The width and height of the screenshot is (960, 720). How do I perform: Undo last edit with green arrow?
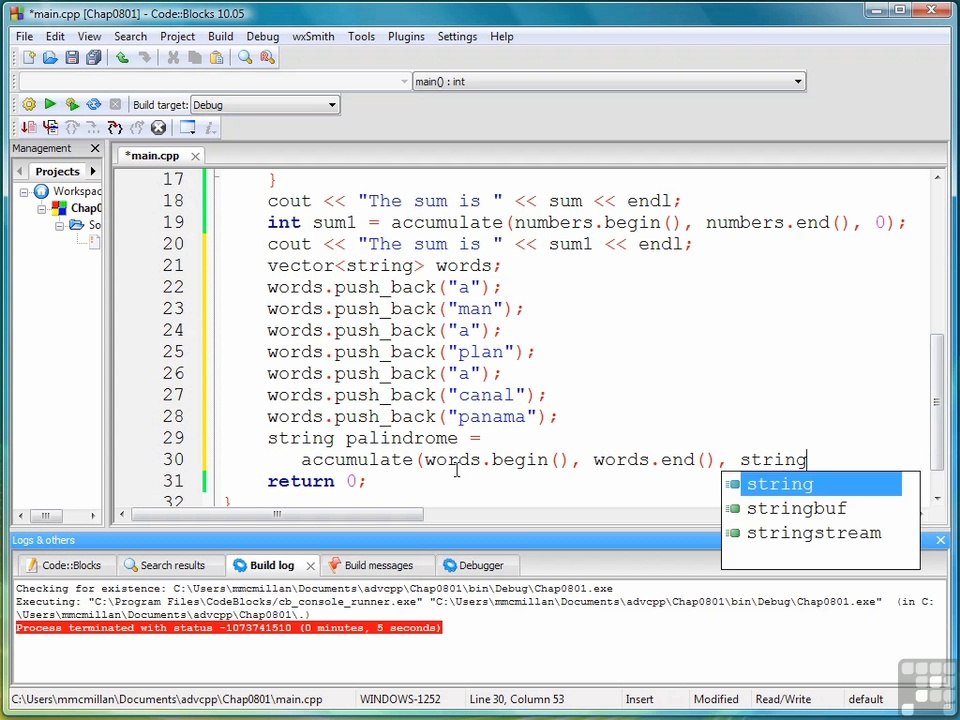pos(122,58)
